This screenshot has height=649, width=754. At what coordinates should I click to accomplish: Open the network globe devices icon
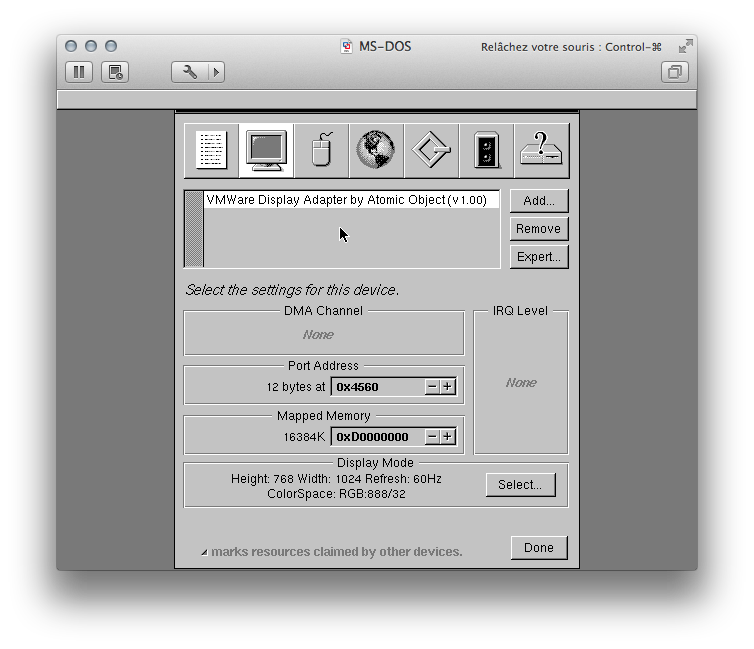(x=377, y=150)
